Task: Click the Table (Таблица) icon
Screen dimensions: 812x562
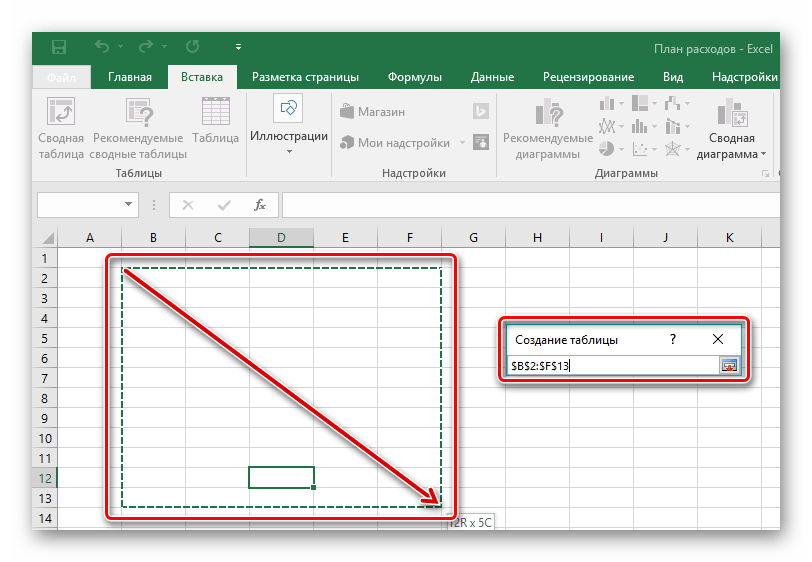Action: 215,113
